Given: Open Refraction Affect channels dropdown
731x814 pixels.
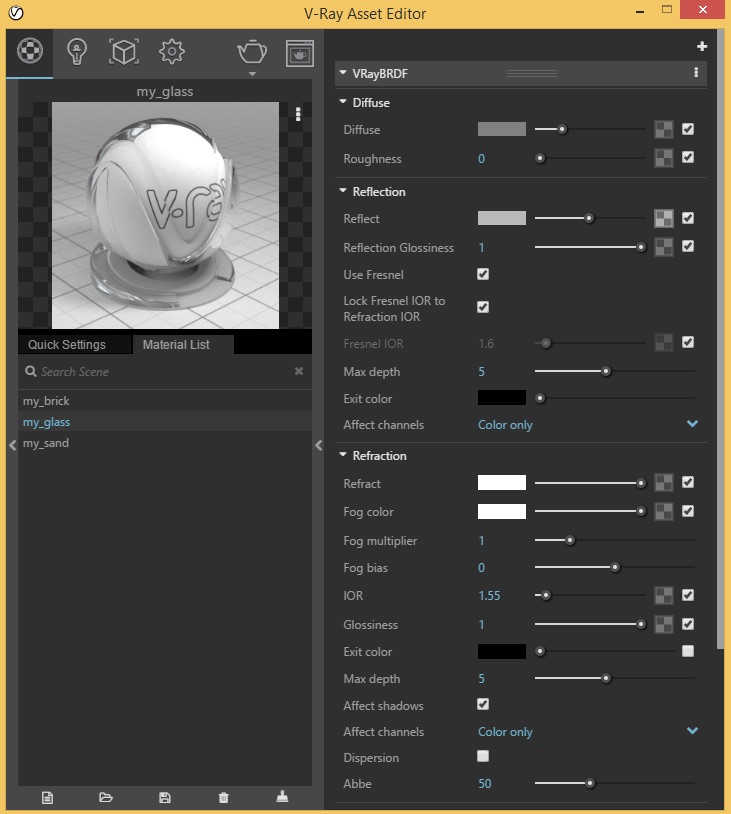Looking at the screenshot, I should click(588, 731).
